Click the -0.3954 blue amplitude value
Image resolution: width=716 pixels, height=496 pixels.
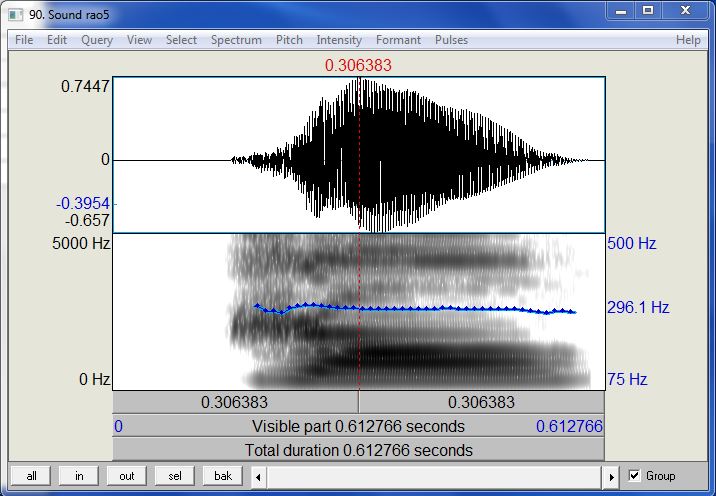point(83,203)
